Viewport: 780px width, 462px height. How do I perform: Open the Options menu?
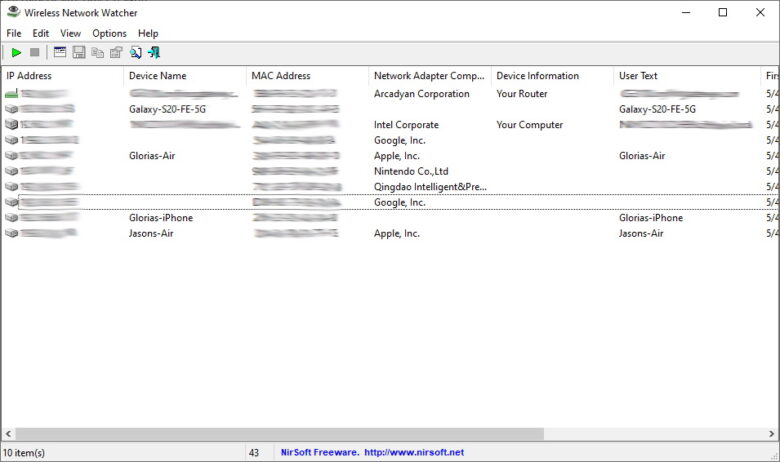click(109, 33)
